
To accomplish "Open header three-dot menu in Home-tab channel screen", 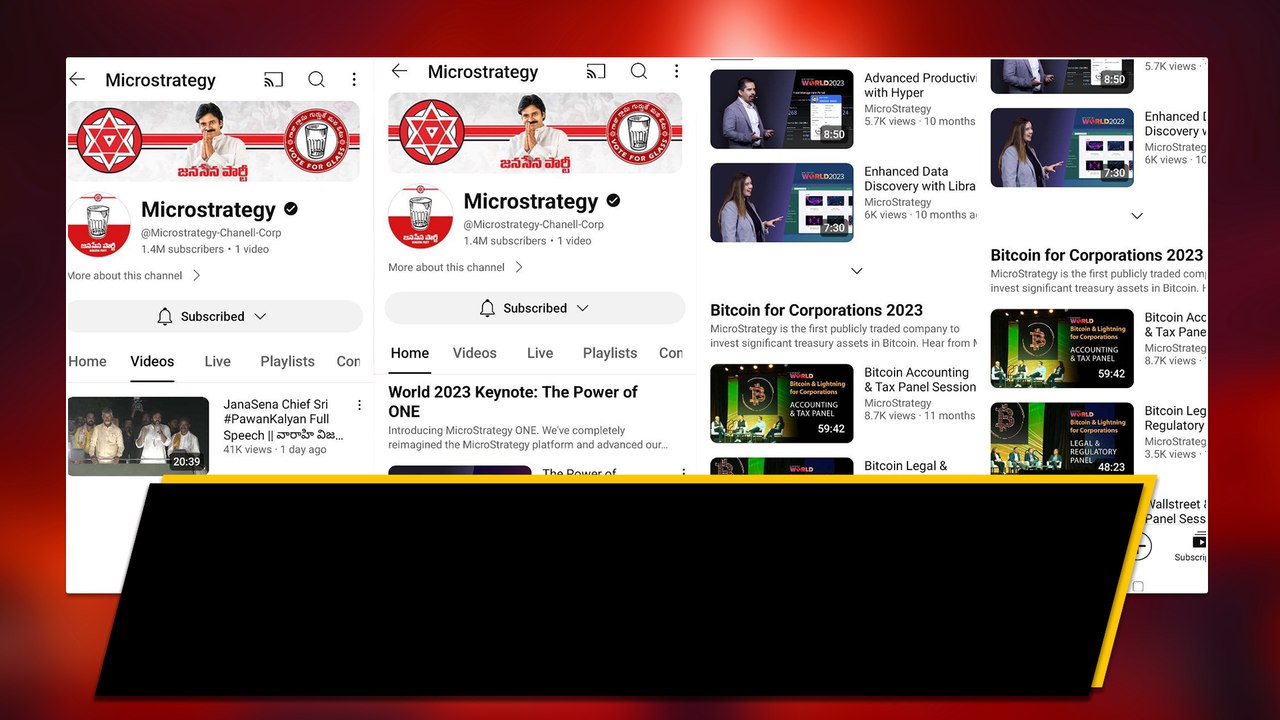I will point(676,71).
